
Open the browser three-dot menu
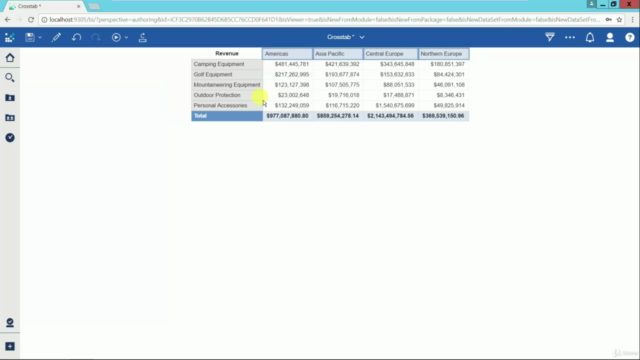633,20
